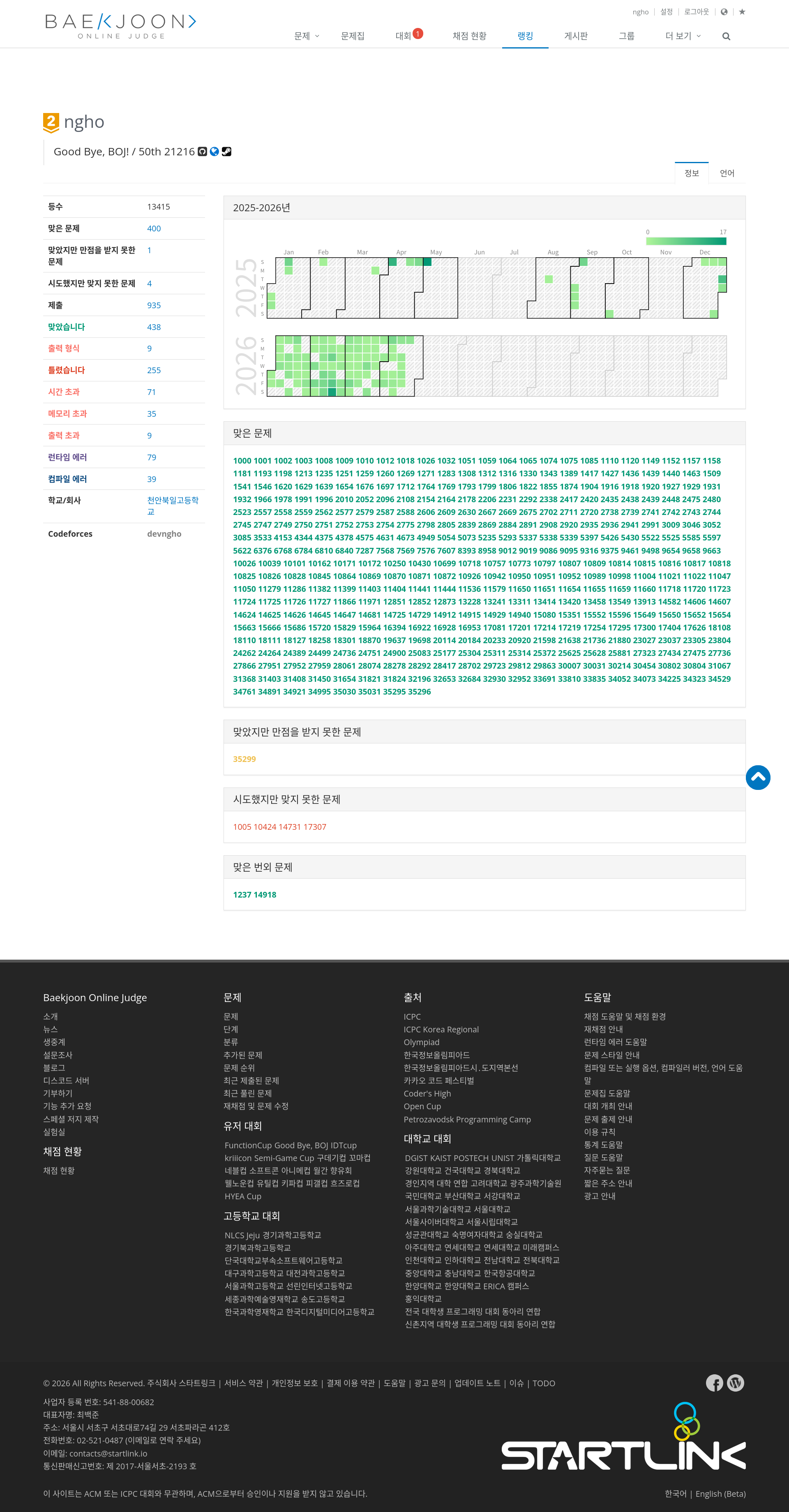Click the star favorites icon in top bar
The height and width of the screenshot is (1512, 789).
(742, 12)
